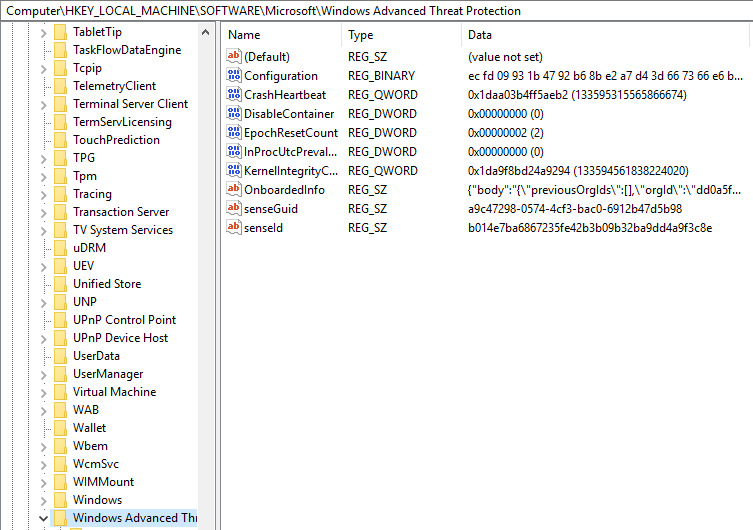This screenshot has width=753, height=530.
Task: Click the Configuration REG_BINARY type cell
Action: (381, 76)
